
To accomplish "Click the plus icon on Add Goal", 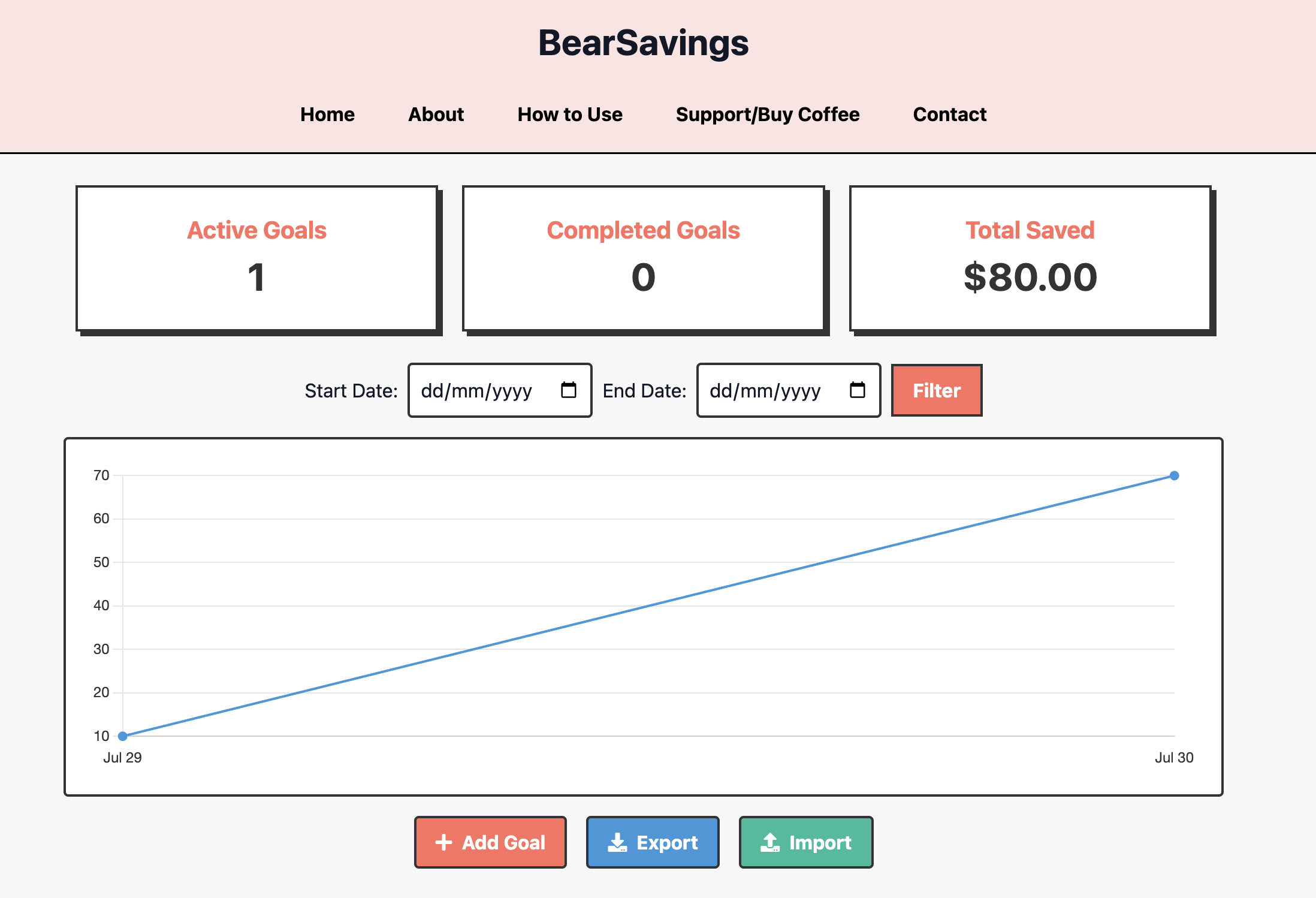I will tap(443, 842).
